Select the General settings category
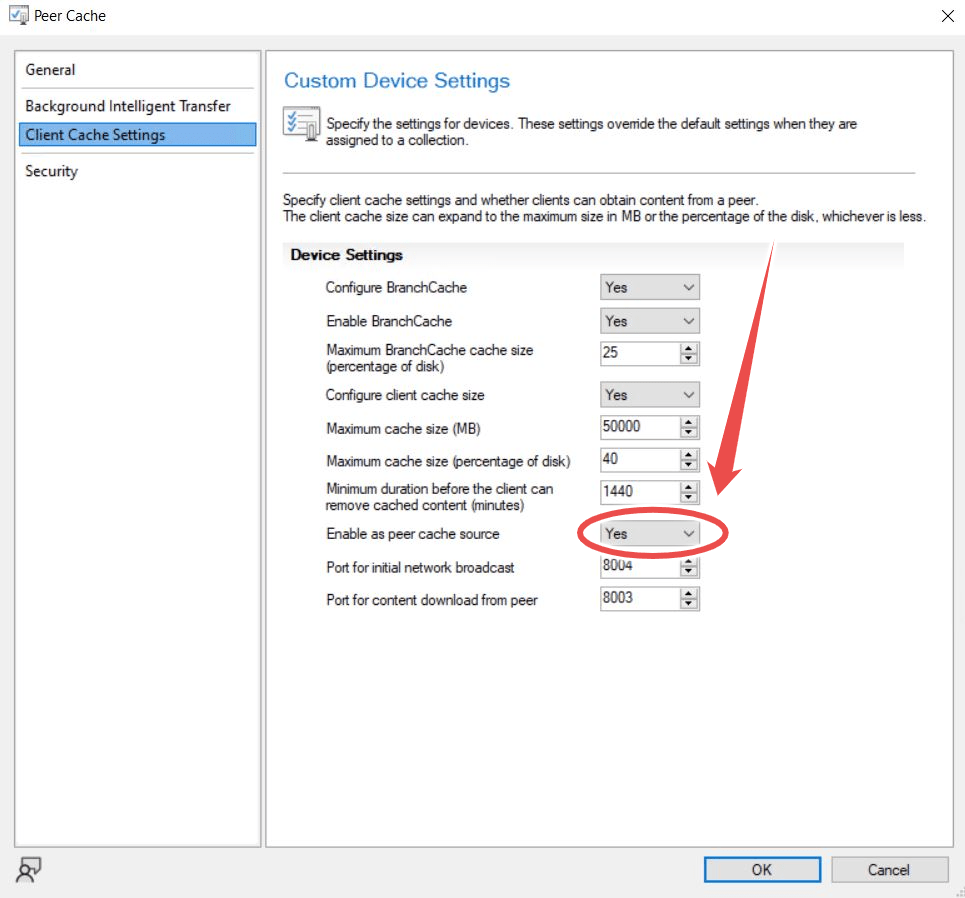Screen dimensions: 965x898 click(50, 70)
